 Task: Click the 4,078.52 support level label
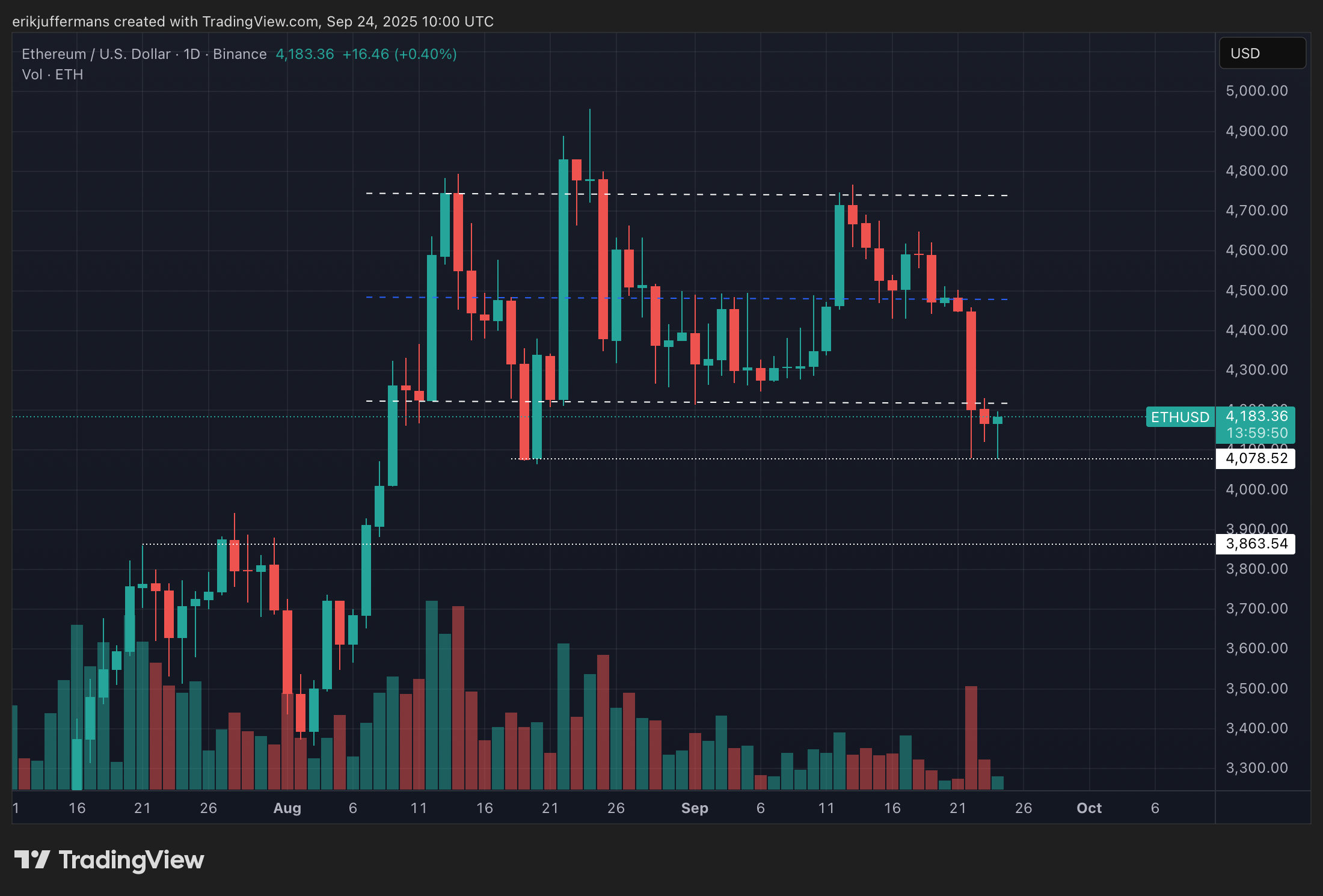[x=1255, y=458]
